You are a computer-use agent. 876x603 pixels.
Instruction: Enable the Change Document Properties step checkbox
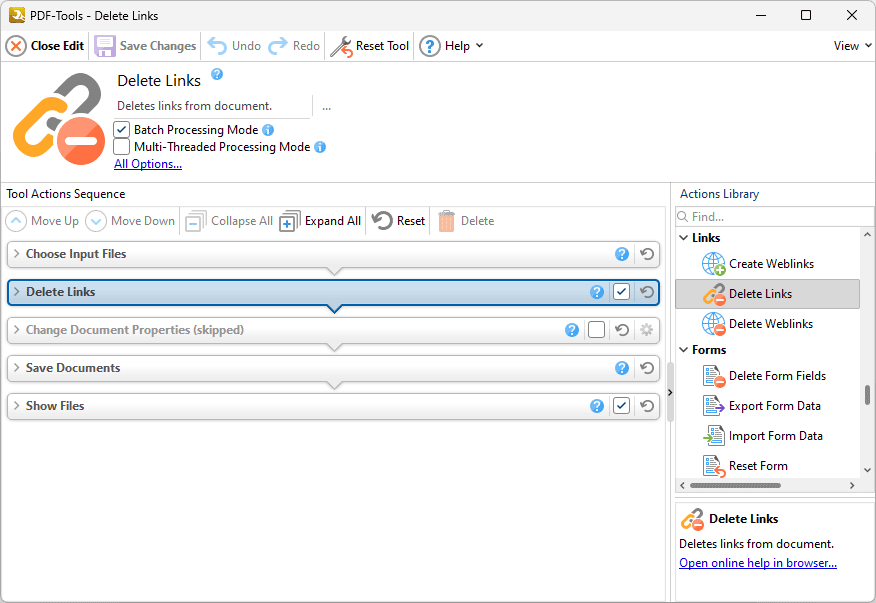pos(596,330)
